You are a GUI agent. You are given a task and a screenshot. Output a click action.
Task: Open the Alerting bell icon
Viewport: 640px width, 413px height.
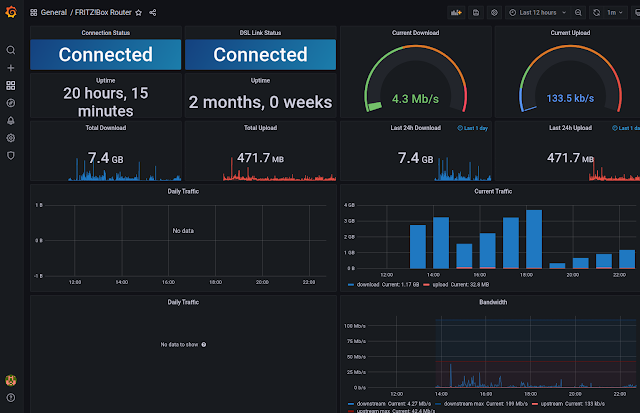pos(11,120)
